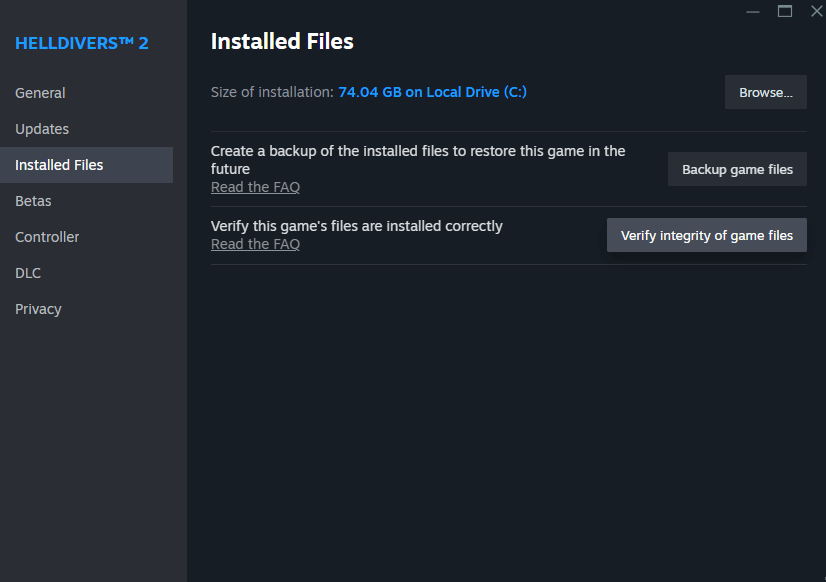Read the FAQ about verifying files
Image resolution: width=826 pixels, height=582 pixels.
click(x=255, y=243)
